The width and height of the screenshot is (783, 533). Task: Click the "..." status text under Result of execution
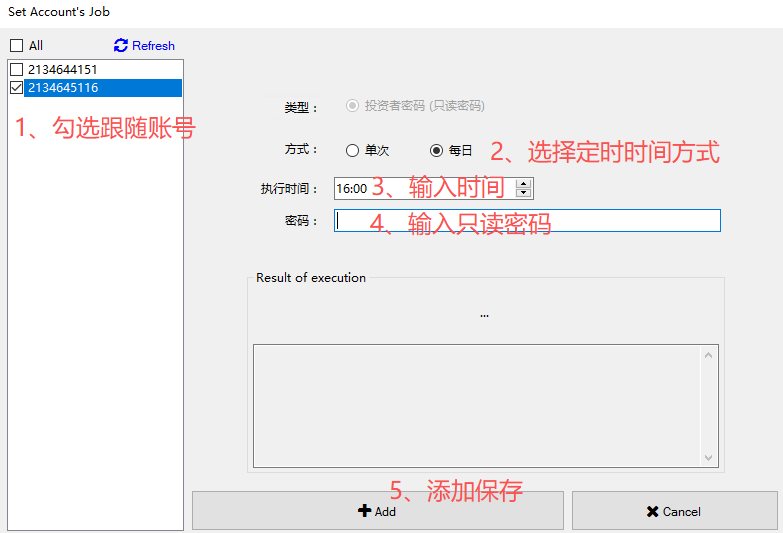pyautogui.click(x=484, y=314)
